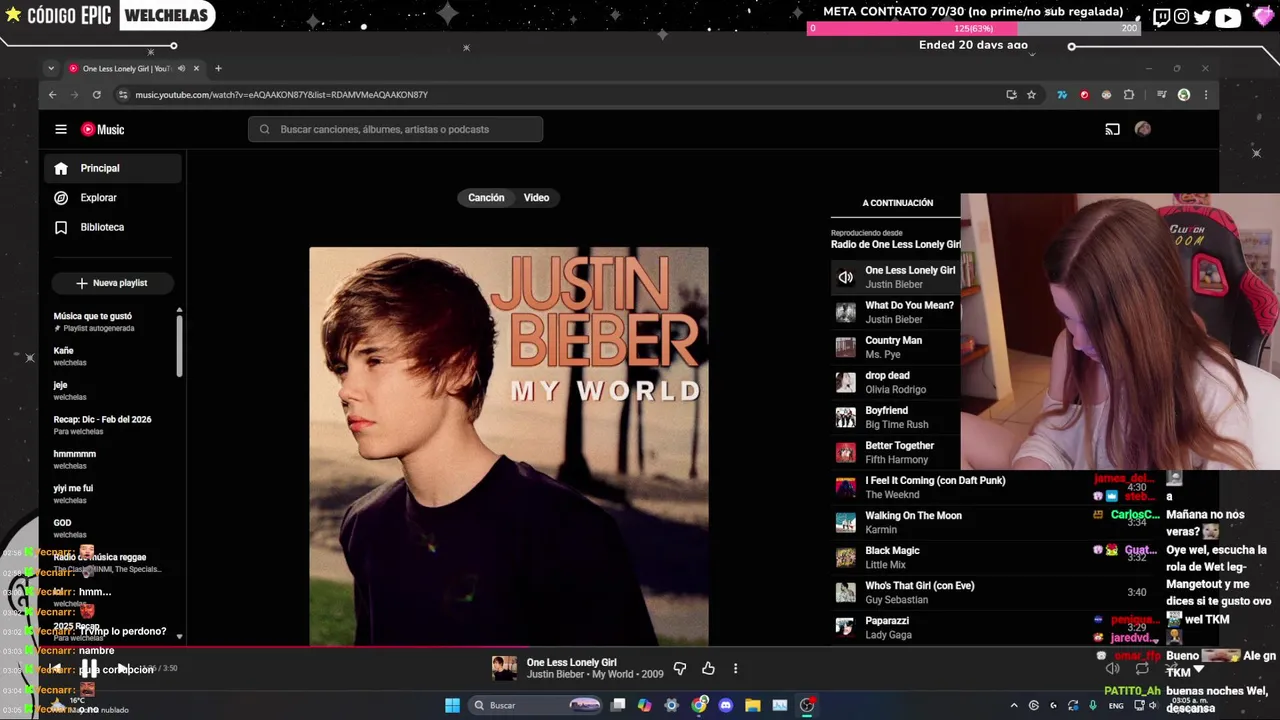
Task: Create a new playlist with Nueva playlist
Action: pos(112,283)
